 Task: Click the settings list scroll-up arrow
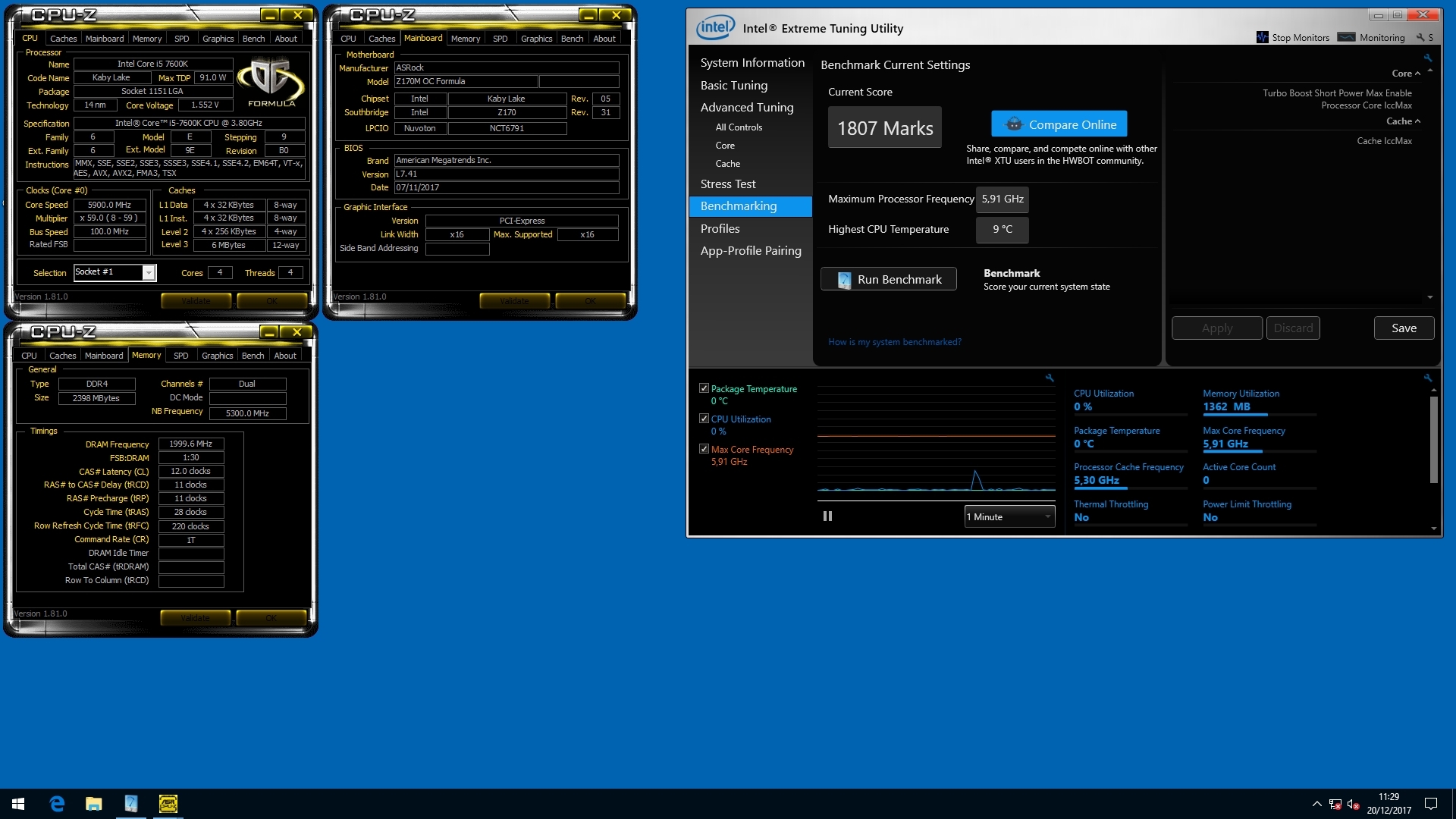(x=1430, y=71)
